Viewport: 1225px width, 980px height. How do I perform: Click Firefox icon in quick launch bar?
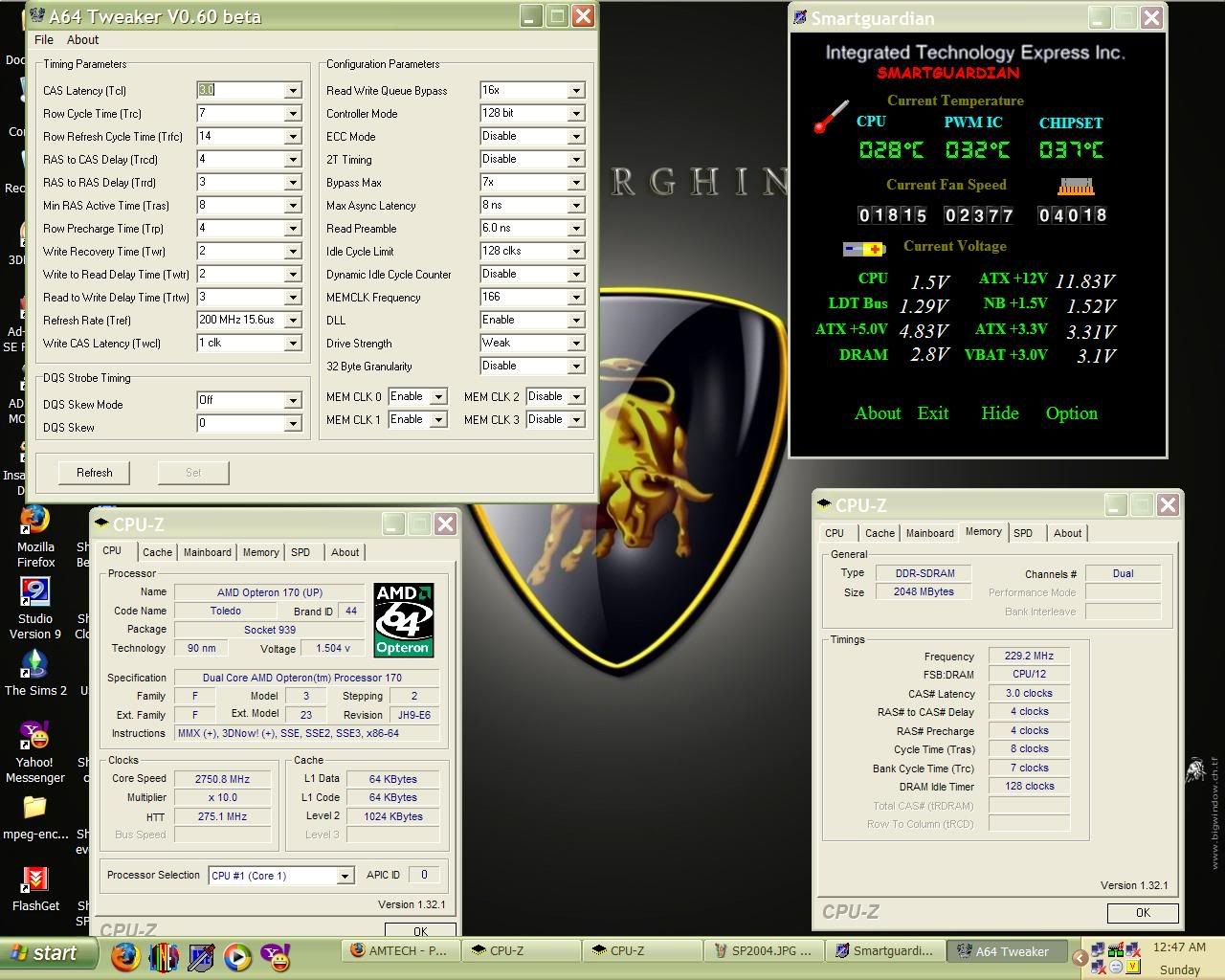124,955
